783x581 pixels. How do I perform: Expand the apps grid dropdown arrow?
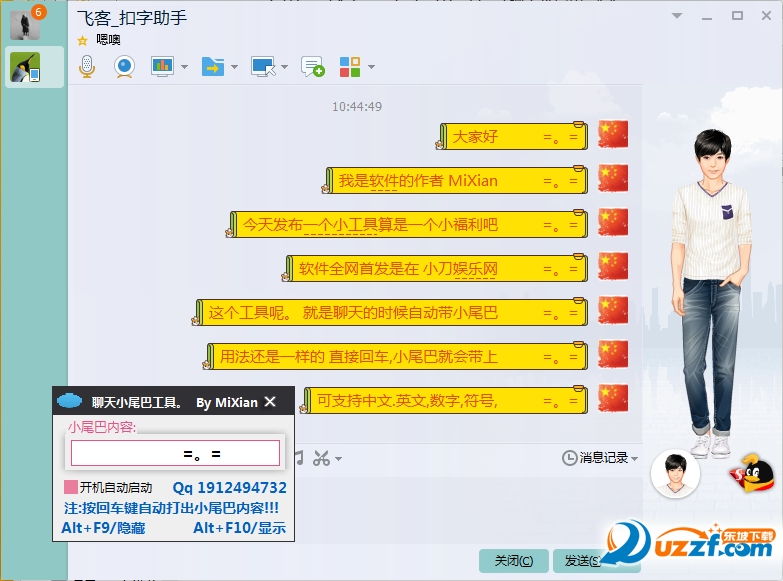371,66
